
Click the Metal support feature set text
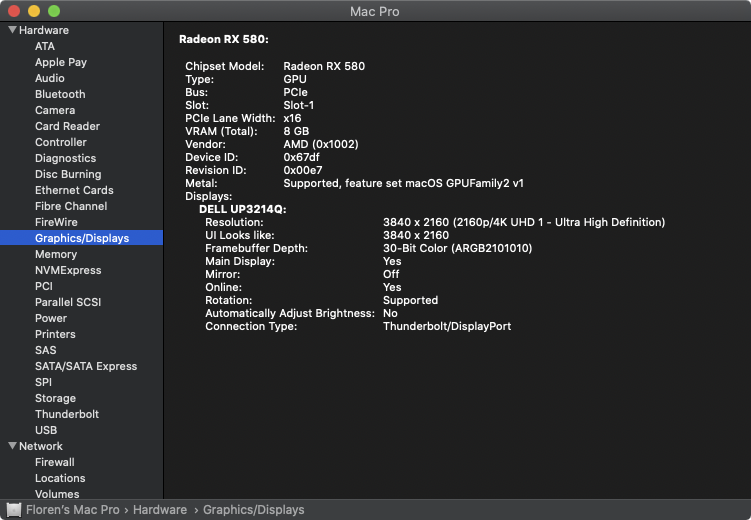point(404,183)
